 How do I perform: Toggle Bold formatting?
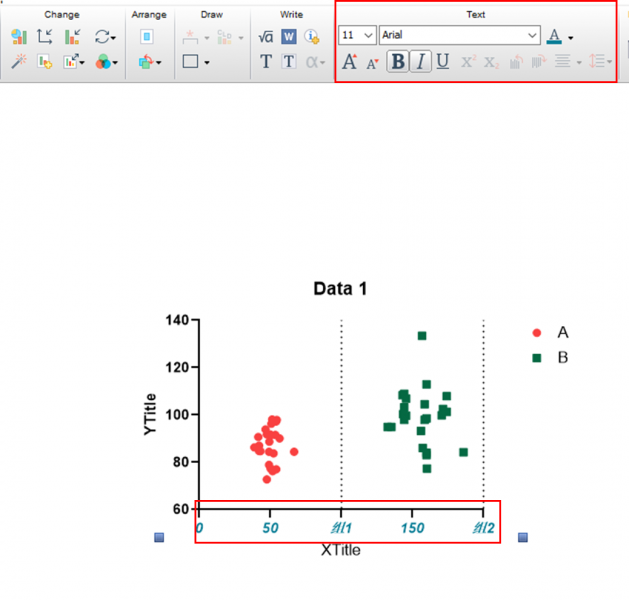(398, 62)
